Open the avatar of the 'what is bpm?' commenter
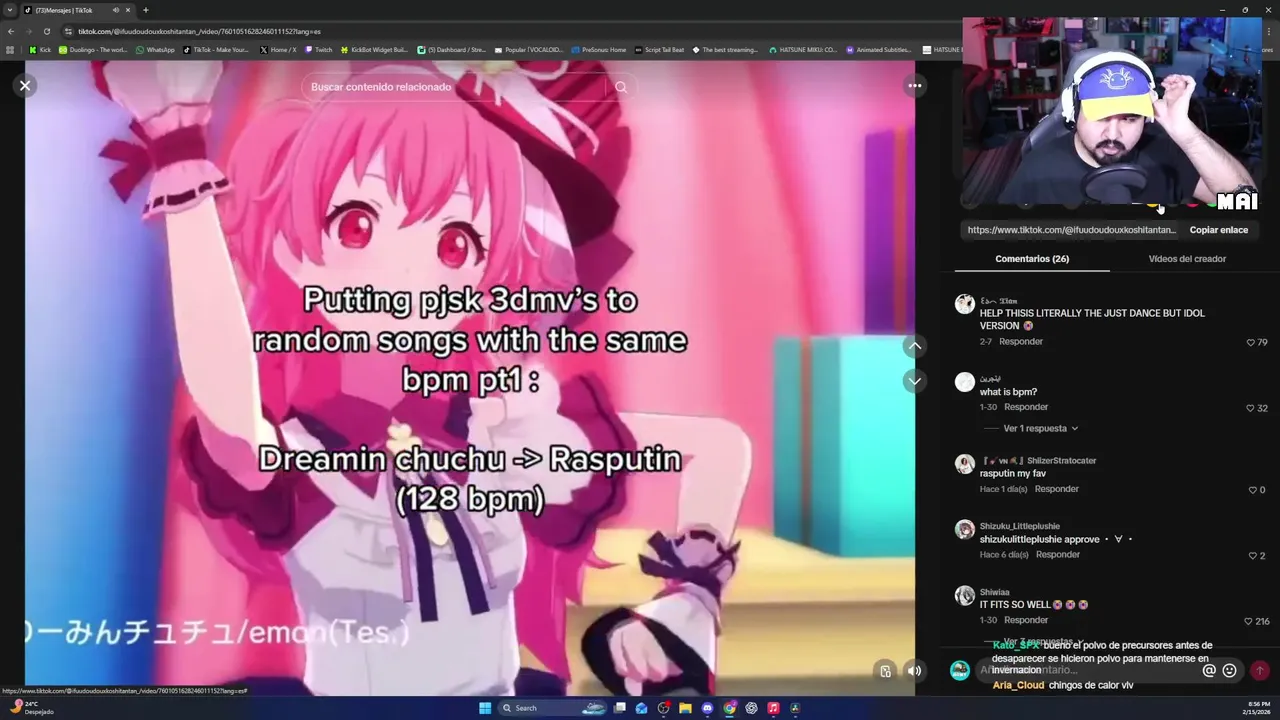1280x720 pixels. pos(964,382)
